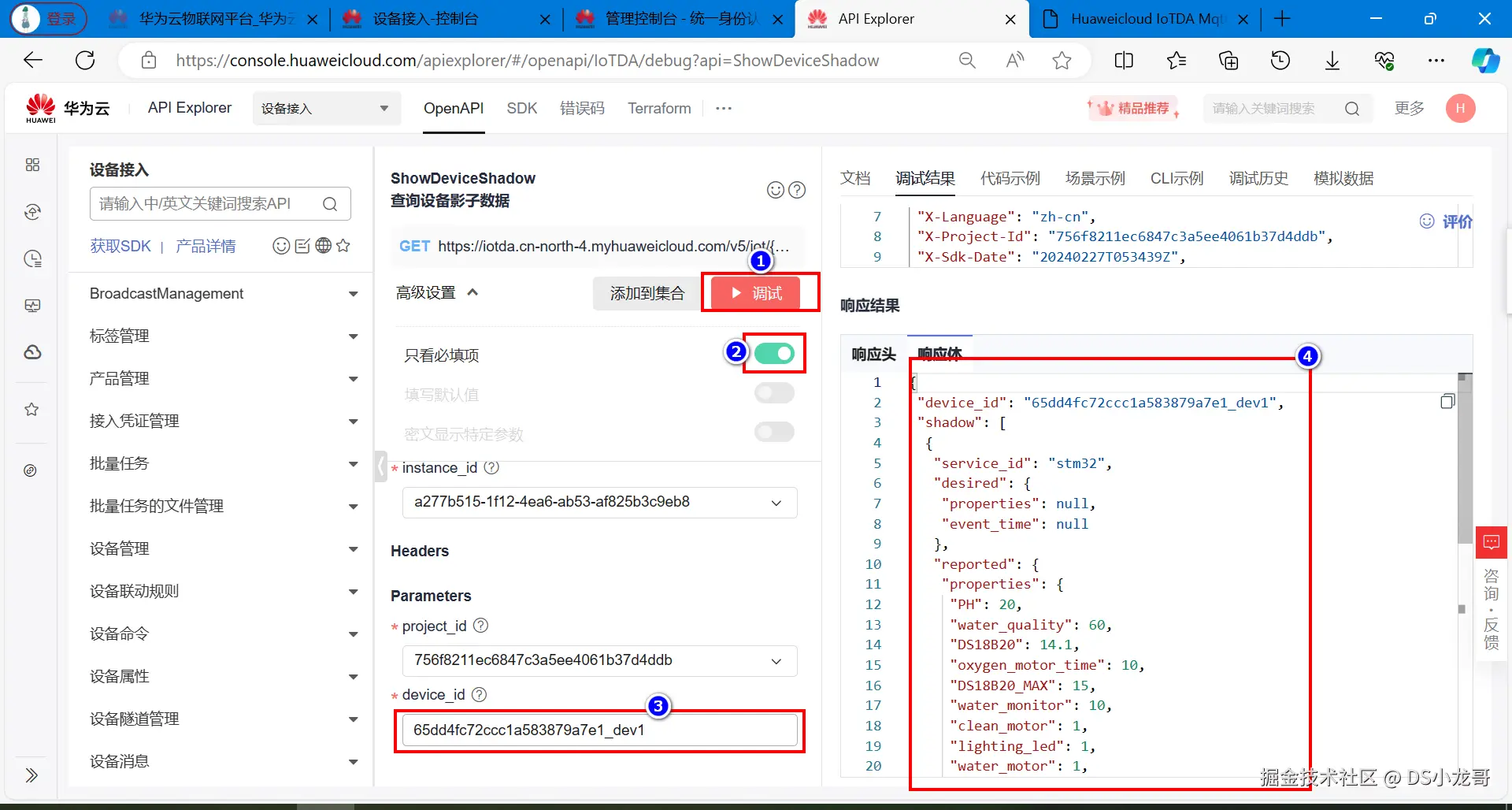
Task: Open the sidebar star favorites icon
Action: pyautogui.click(x=31, y=409)
